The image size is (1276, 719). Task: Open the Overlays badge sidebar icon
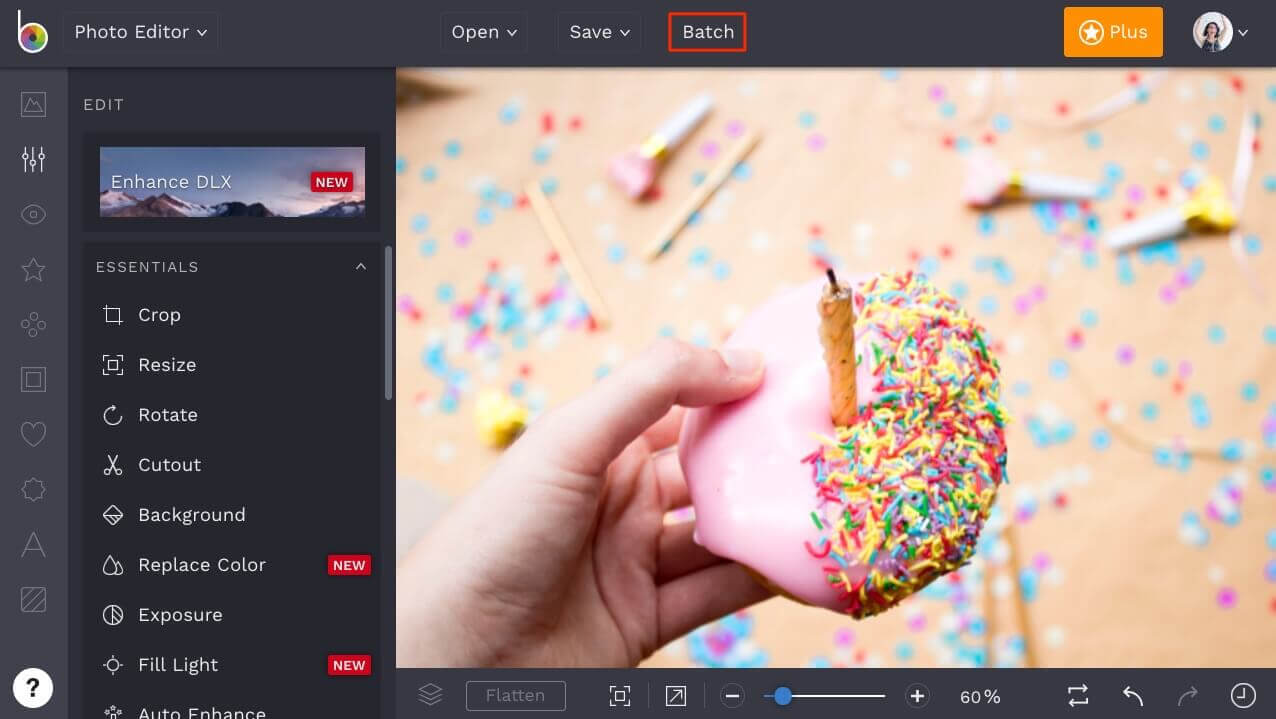(x=33, y=489)
